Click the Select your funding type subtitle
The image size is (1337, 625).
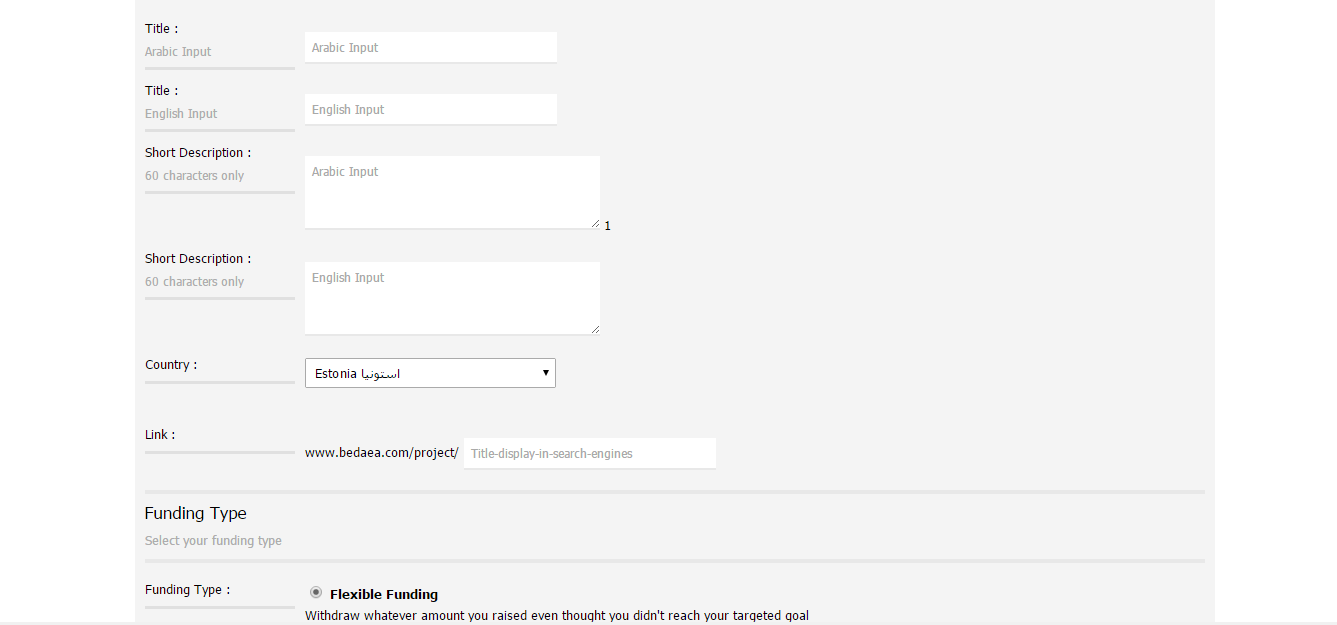[x=213, y=541]
